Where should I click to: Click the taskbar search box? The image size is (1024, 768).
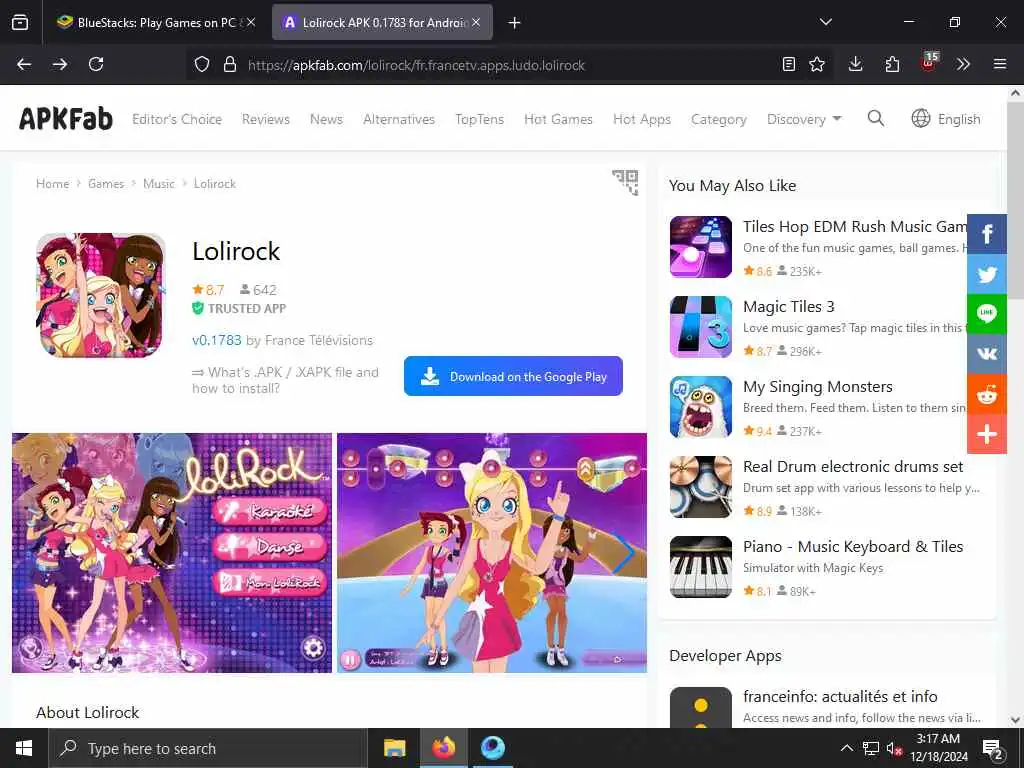pos(208,748)
